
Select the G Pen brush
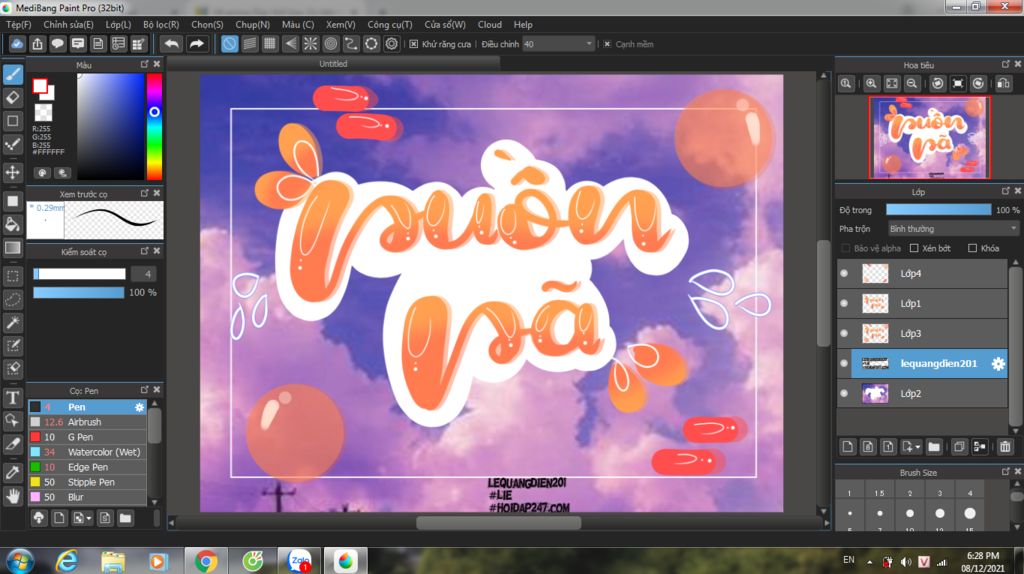pyautogui.click(x=88, y=437)
